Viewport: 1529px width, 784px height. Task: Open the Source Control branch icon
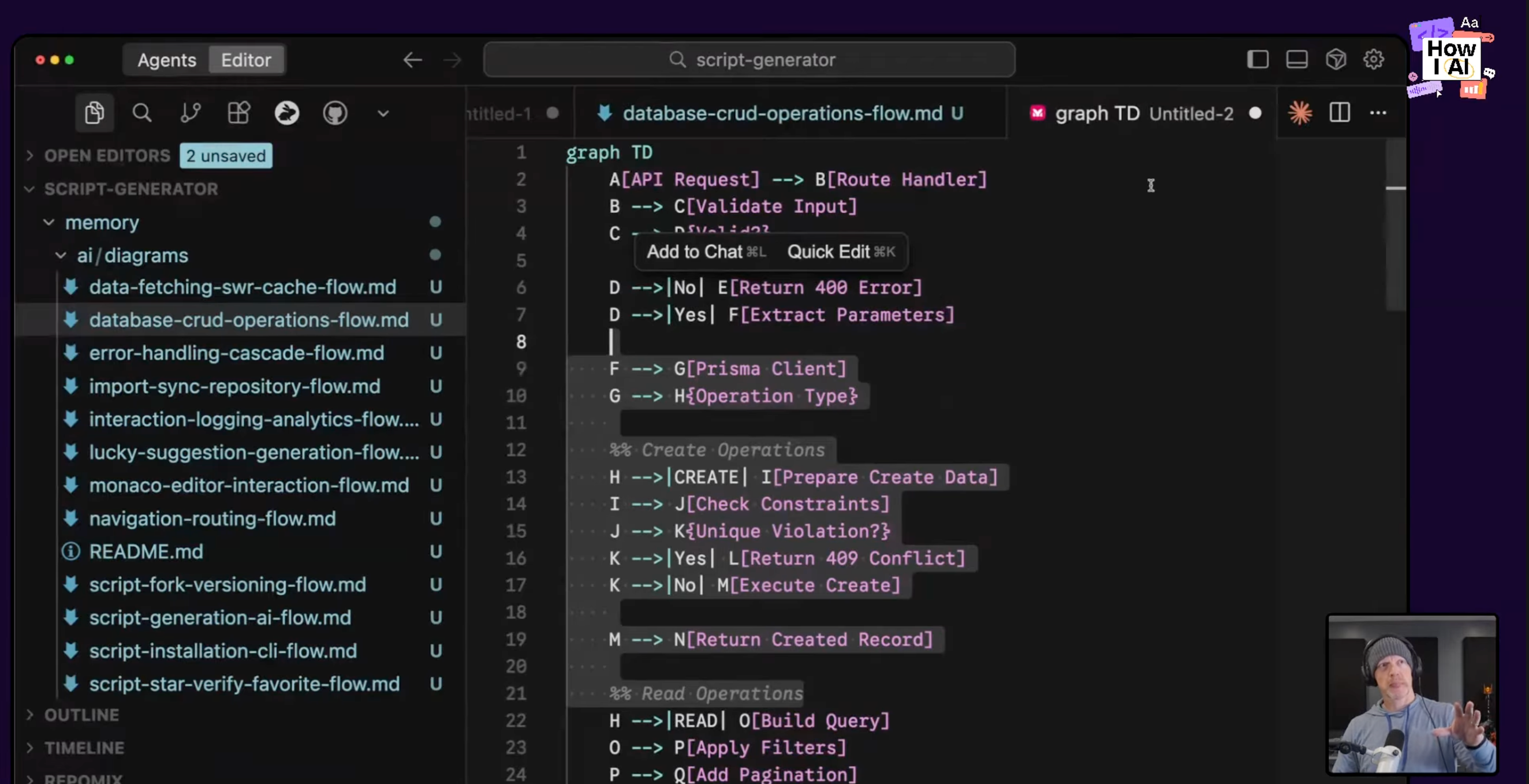pos(190,113)
